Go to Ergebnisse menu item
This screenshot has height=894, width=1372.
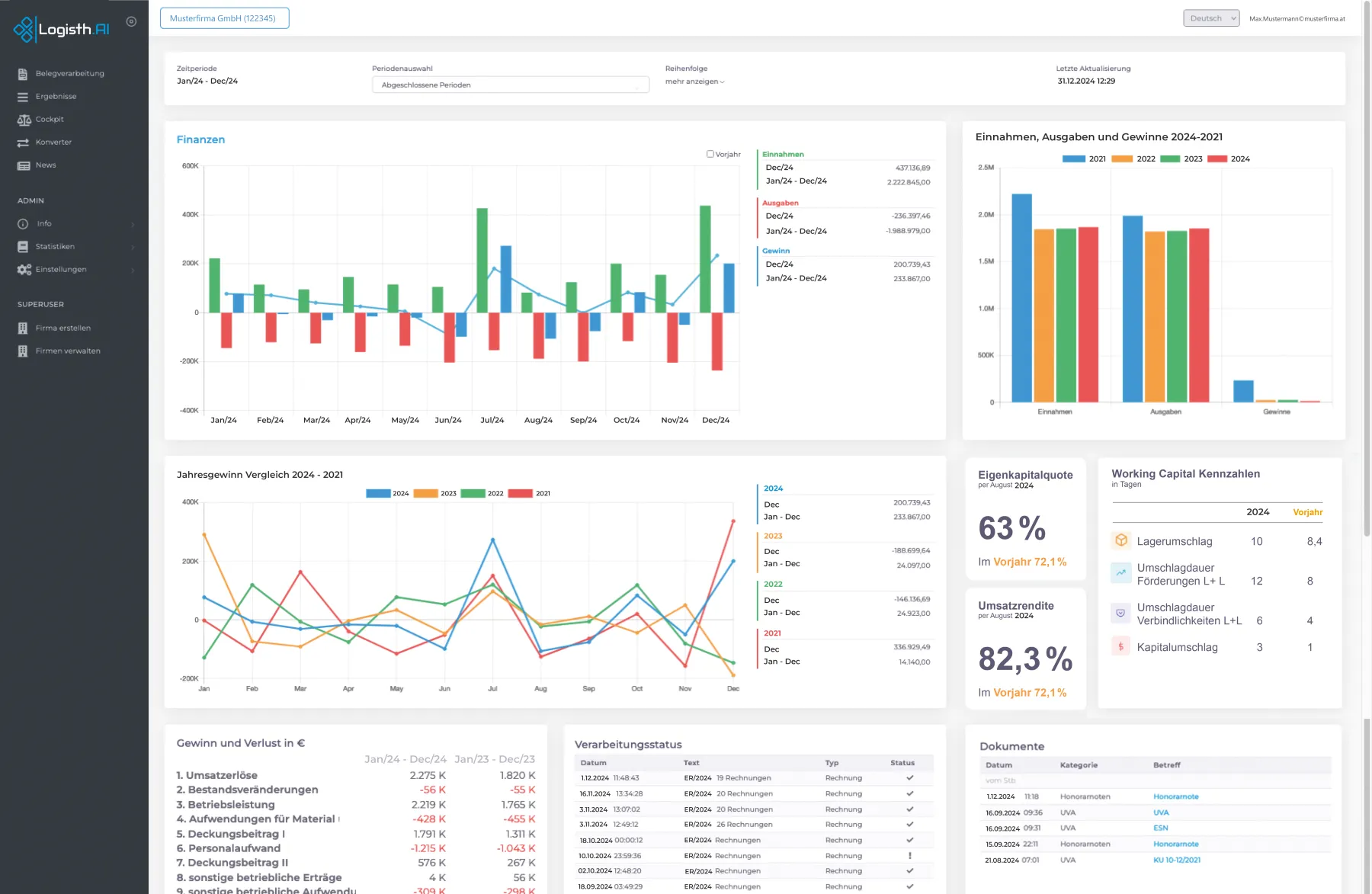coord(56,97)
